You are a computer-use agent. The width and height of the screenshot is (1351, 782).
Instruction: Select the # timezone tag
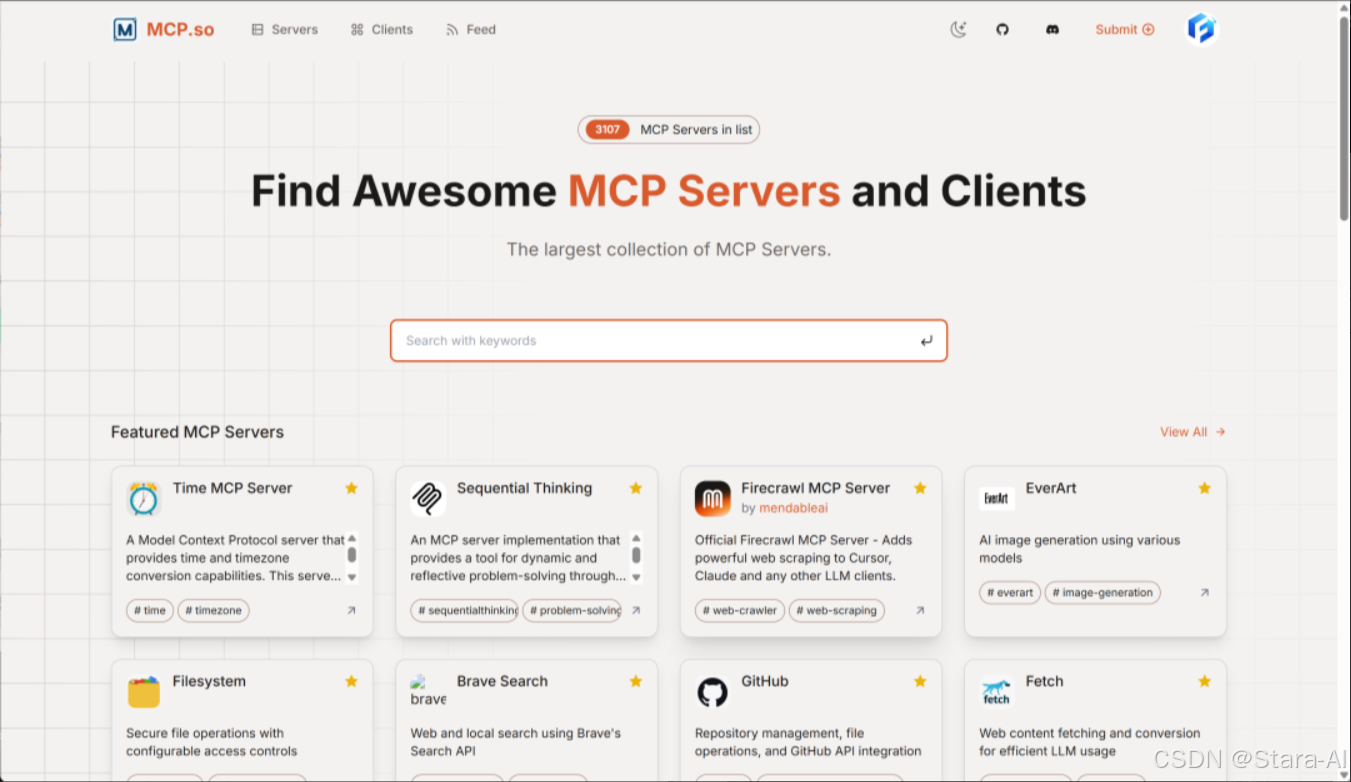(214, 610)
